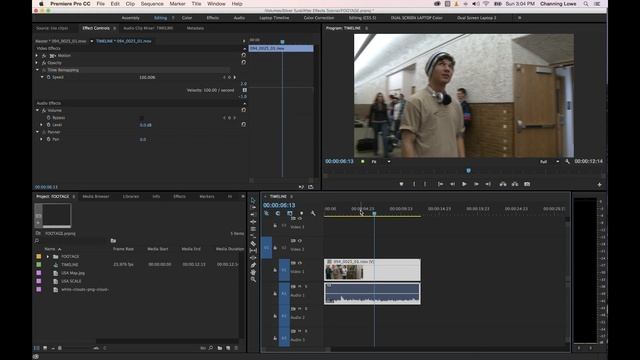The height and width of the screenshot is (360, 640).
Task: Select the audio clip on Audio 1 track
Action: click(372, 294)
